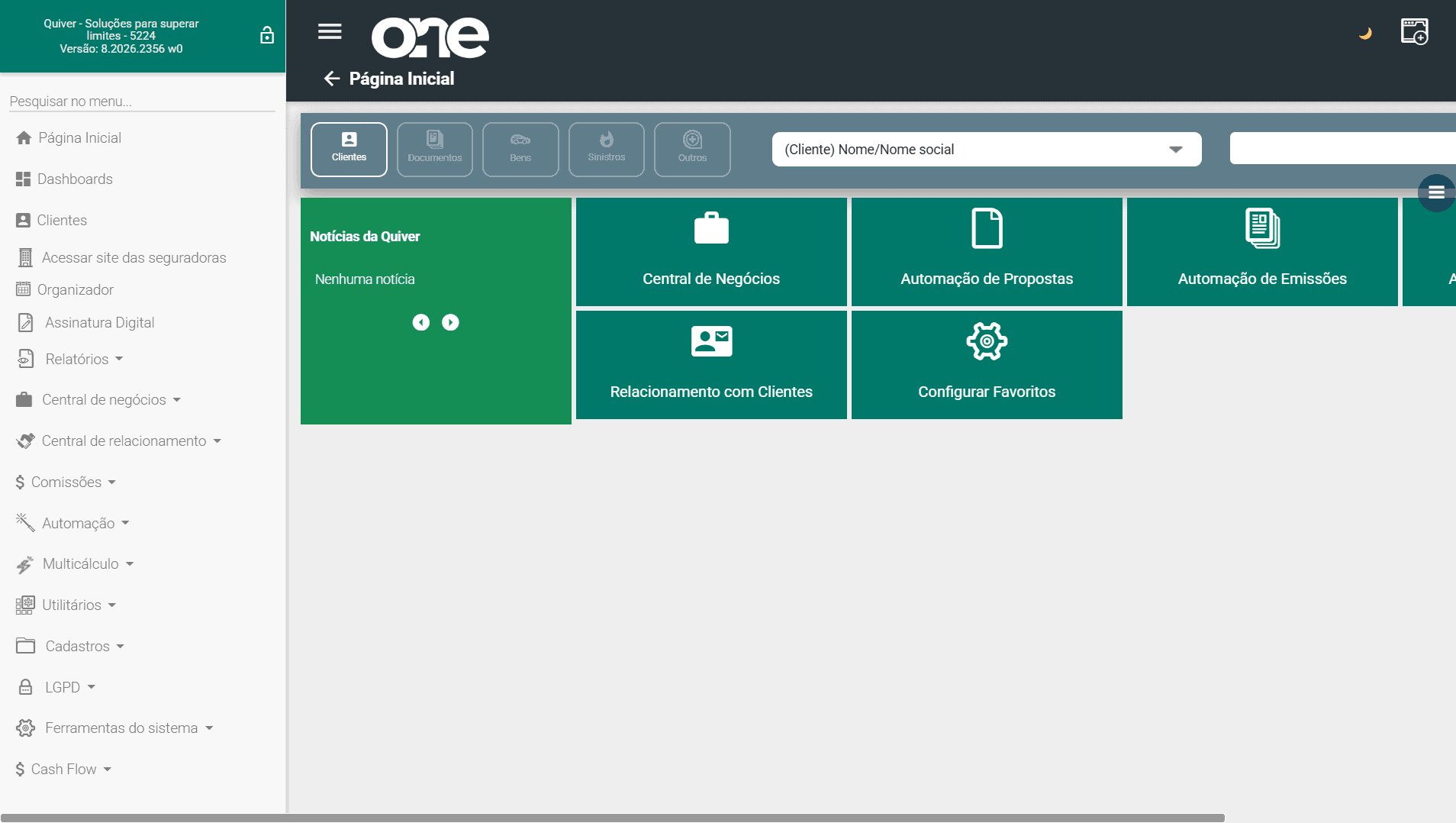Toggle the hamburger menu in top bar
Screen dimensions: 1456x823
pyautogui.click(x=330, y=31)
